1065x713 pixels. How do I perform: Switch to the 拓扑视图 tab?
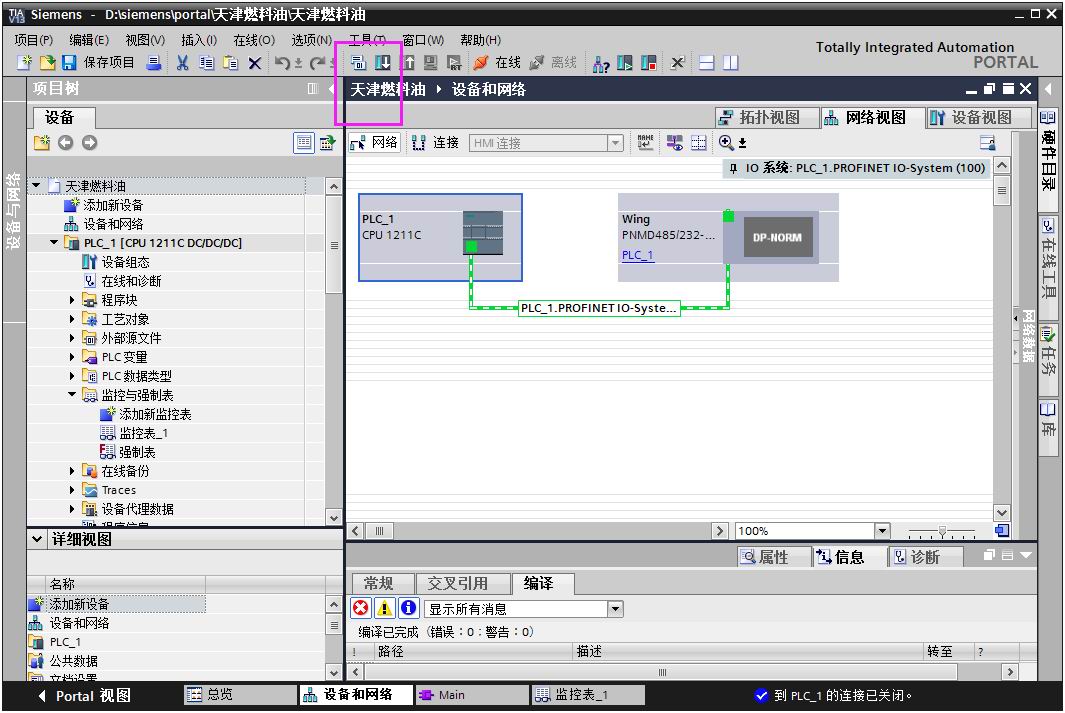759,118
